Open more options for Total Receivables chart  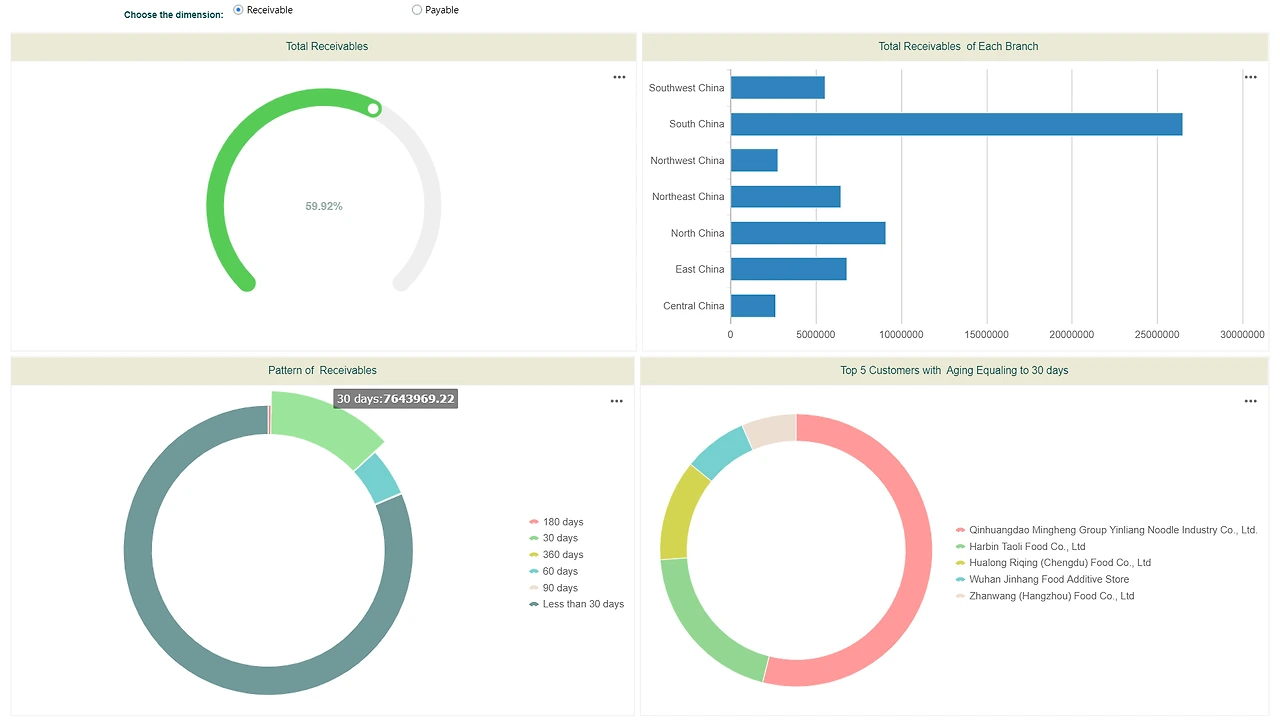619,77
